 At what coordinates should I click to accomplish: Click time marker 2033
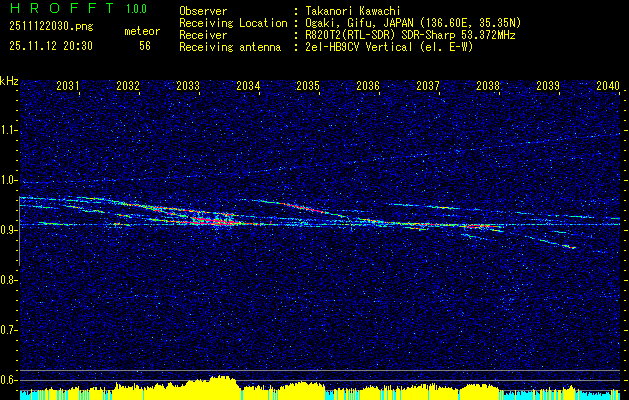coord(188,86)
